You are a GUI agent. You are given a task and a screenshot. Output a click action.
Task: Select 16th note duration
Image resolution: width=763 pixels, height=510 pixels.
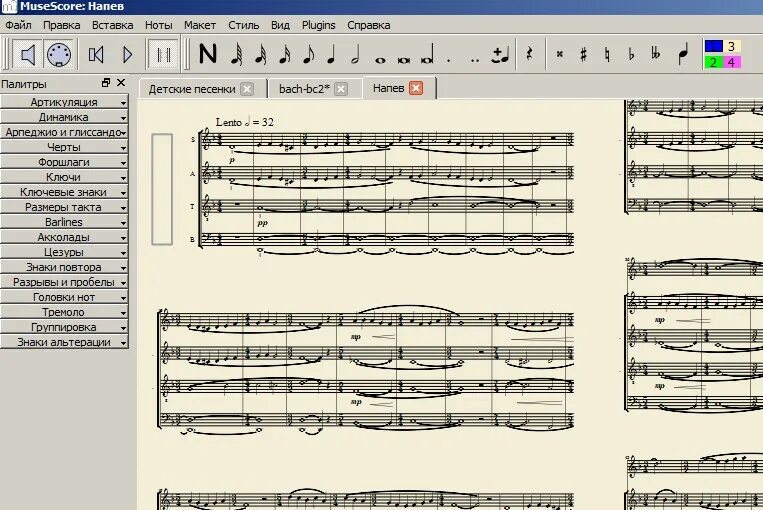[284, 54]
